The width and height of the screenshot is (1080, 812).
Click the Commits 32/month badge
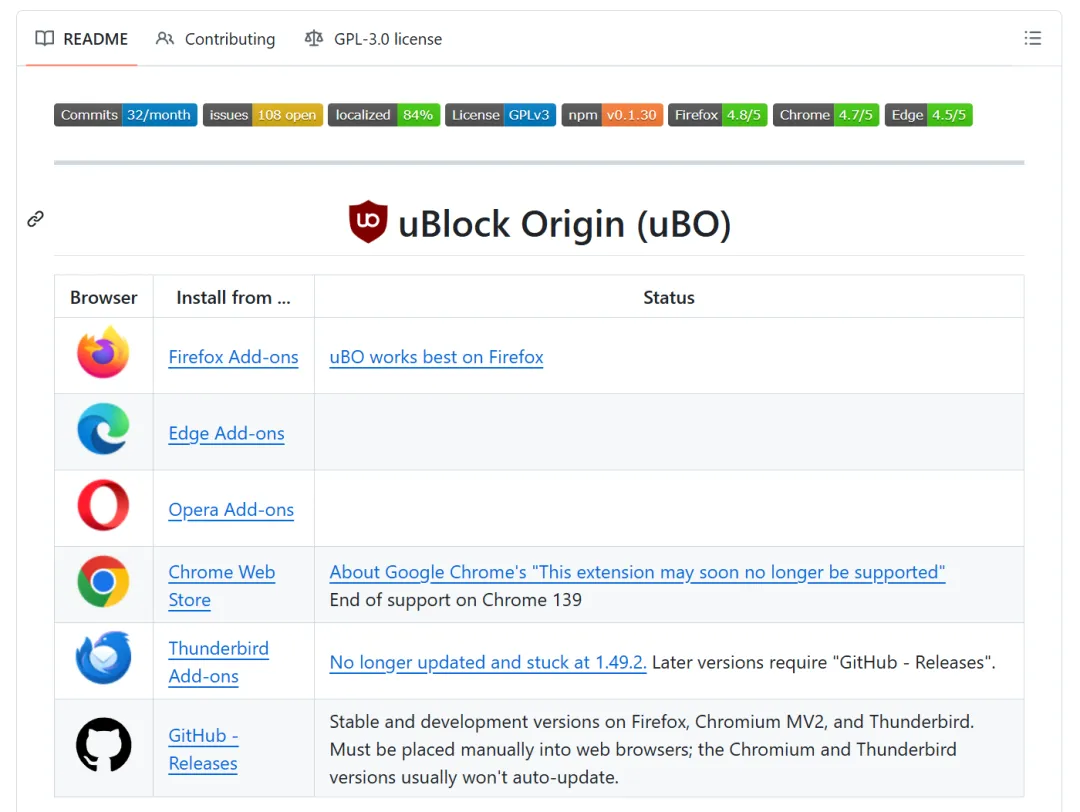click(125, 115)
